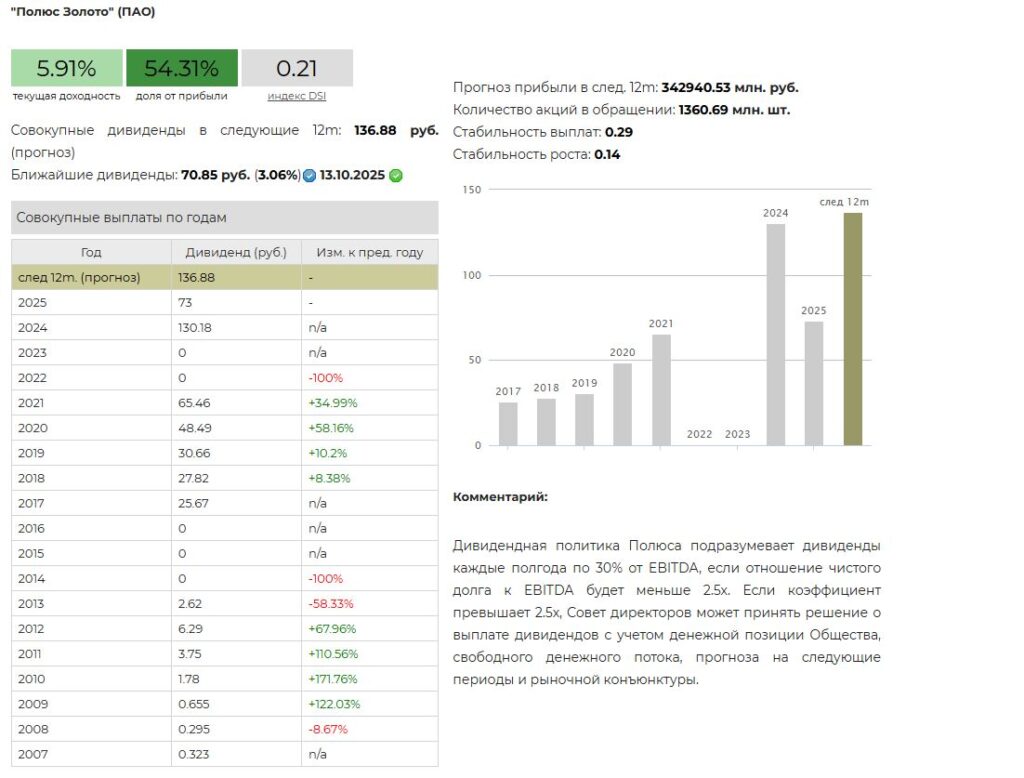Viewport: 1024px width, 778px height.
Task: Click the 'Изм. к пред. году' column header
Action: coord(369,252)
